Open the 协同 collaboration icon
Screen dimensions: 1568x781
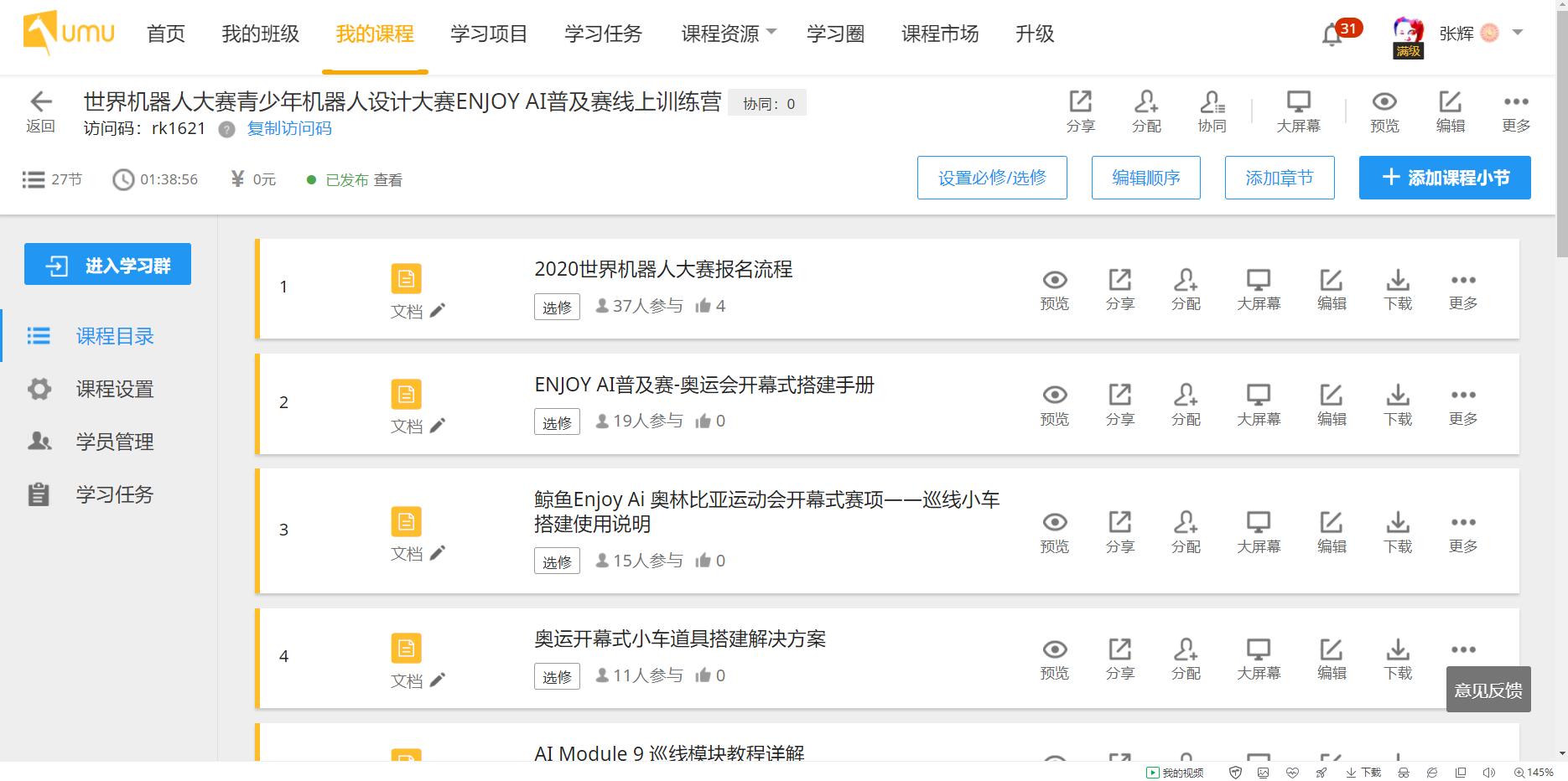coord(1212,111)
